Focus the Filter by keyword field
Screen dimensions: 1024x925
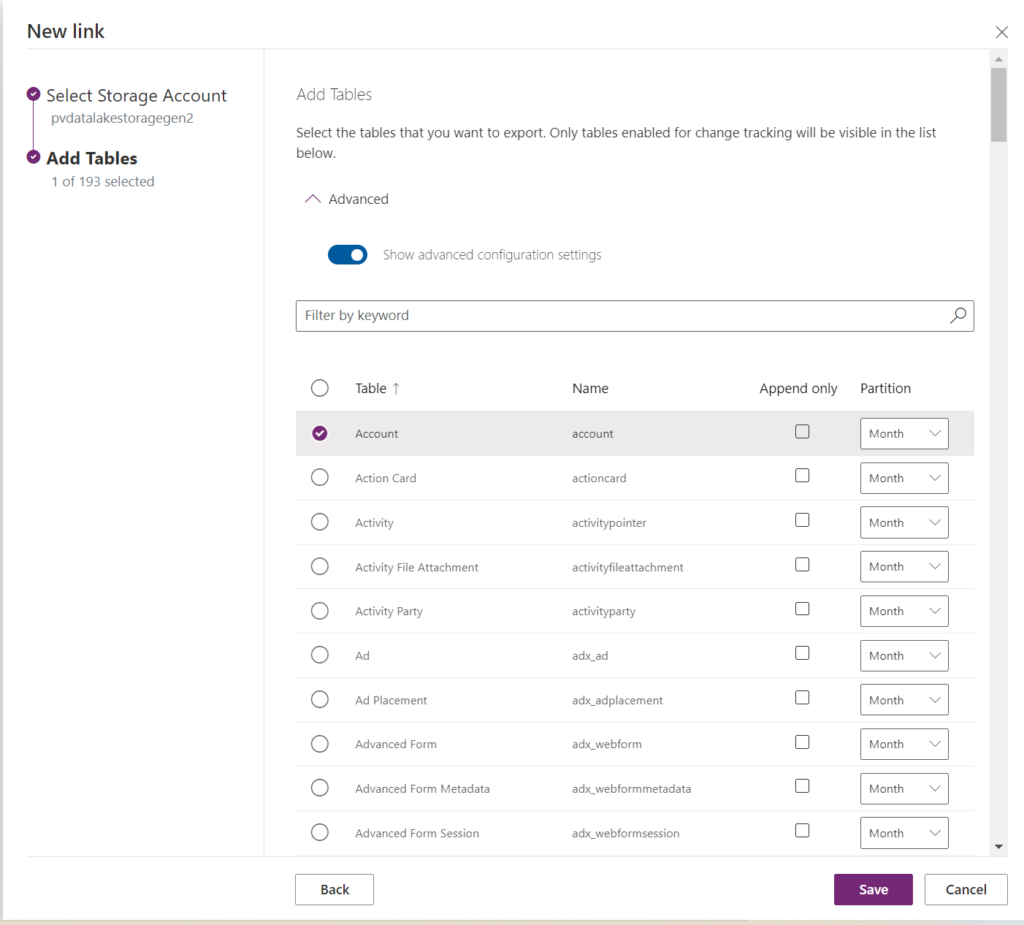[635, 316]
